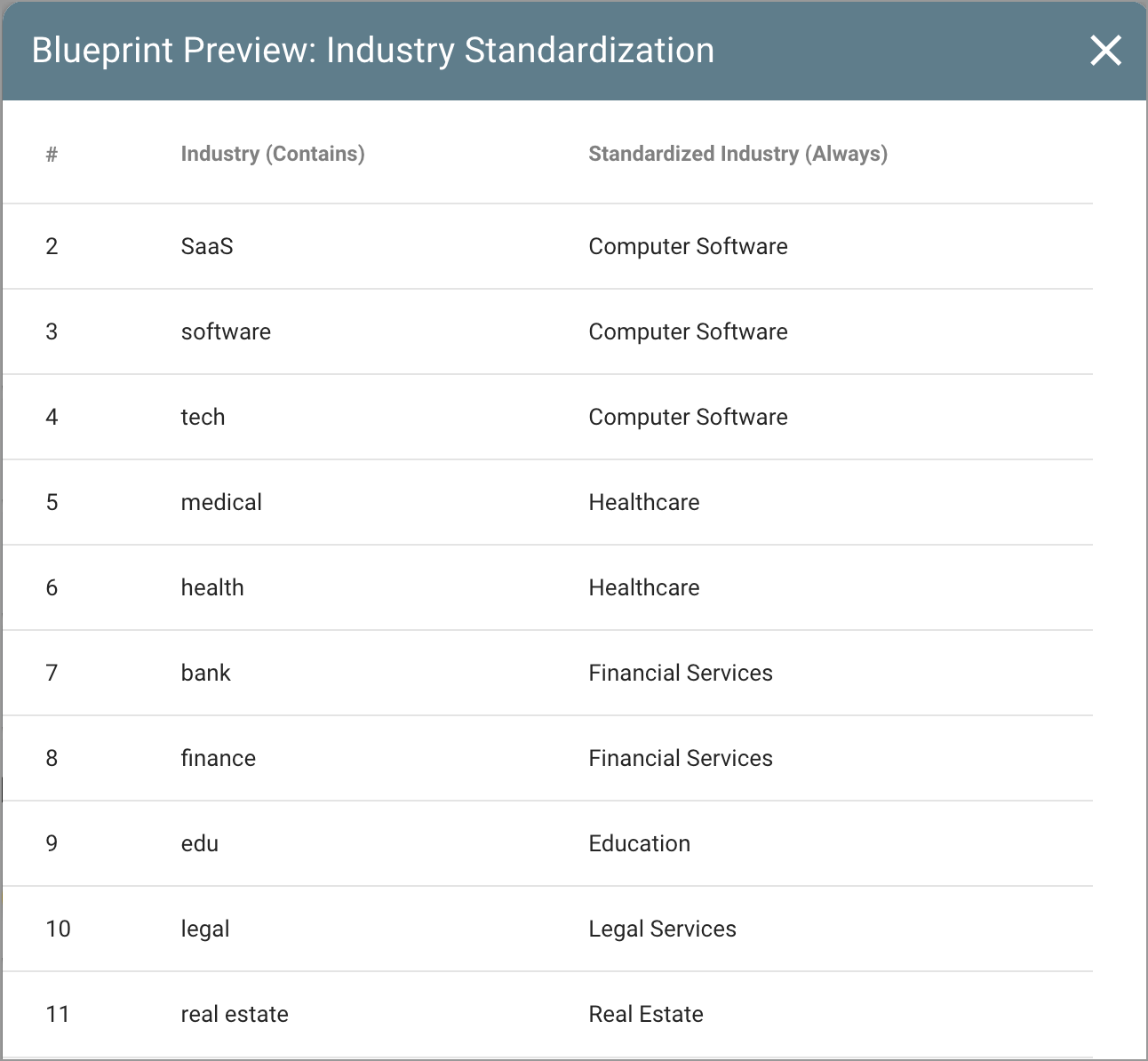The width and height of the screenshot is (1148, 1061).
Task: Click row number 6
Action: (52, 587)
